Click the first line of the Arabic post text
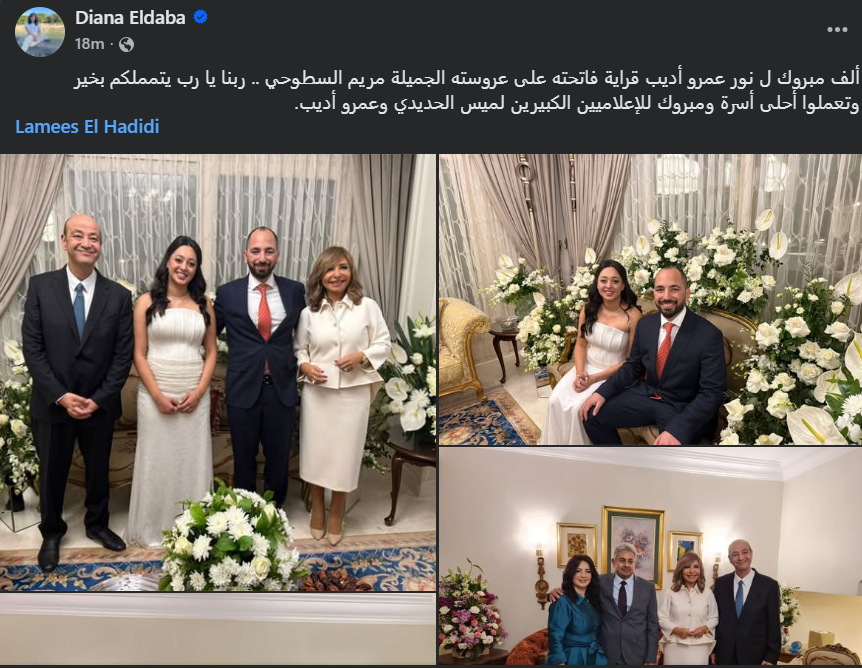This screenshot has height=668, width=862. pyautogui.click(x=466, y=79)
